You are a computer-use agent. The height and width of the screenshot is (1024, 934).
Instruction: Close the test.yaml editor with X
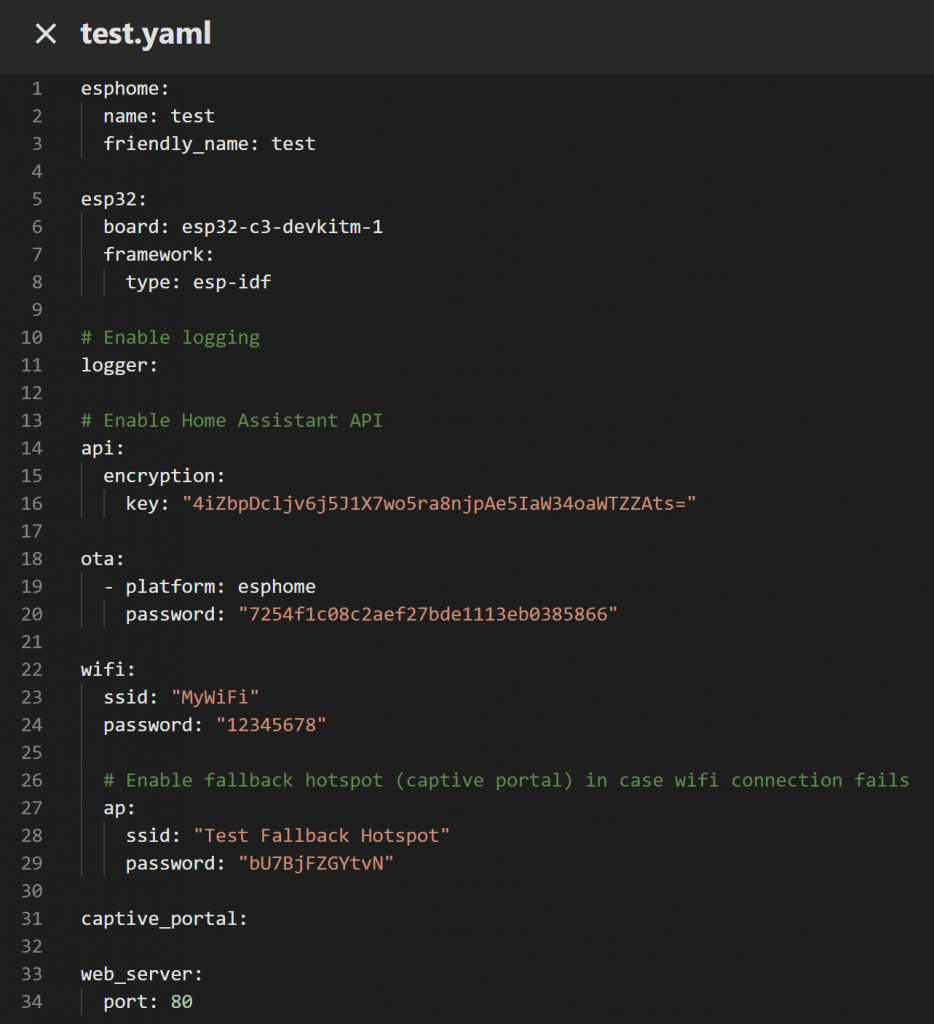point(45,34)
